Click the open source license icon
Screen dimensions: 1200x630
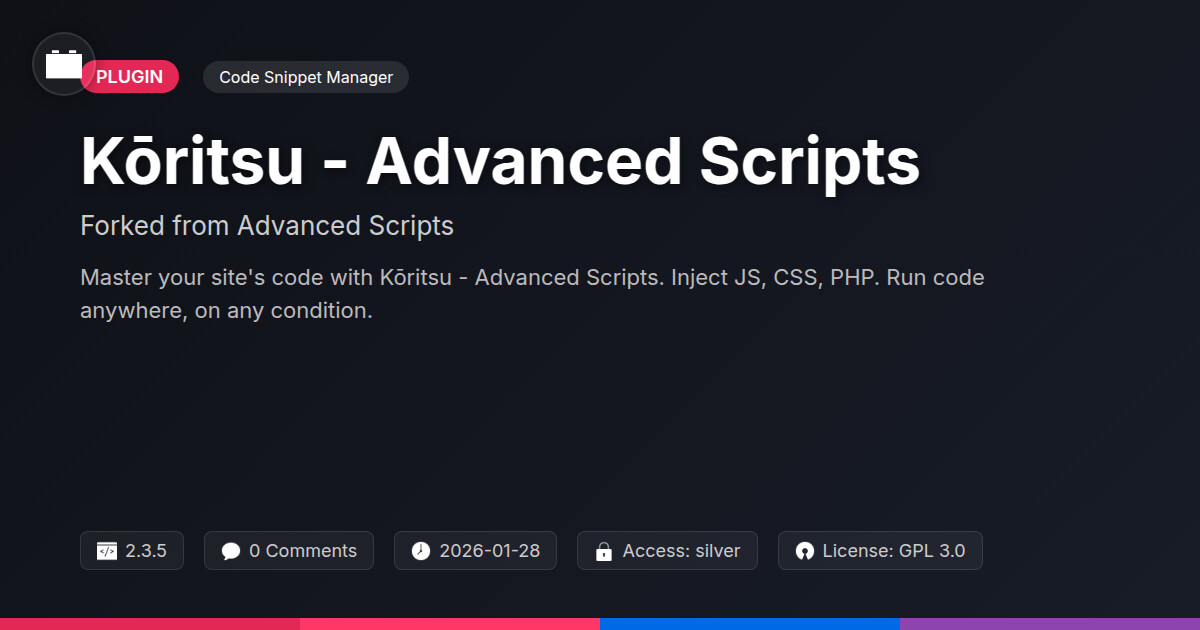pos(805,551)
